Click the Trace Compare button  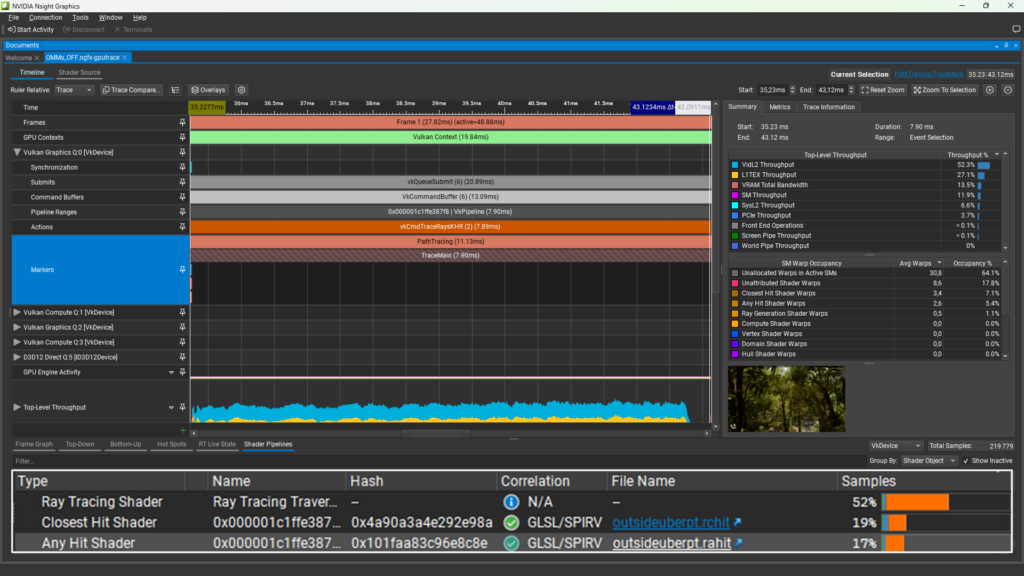131,90
